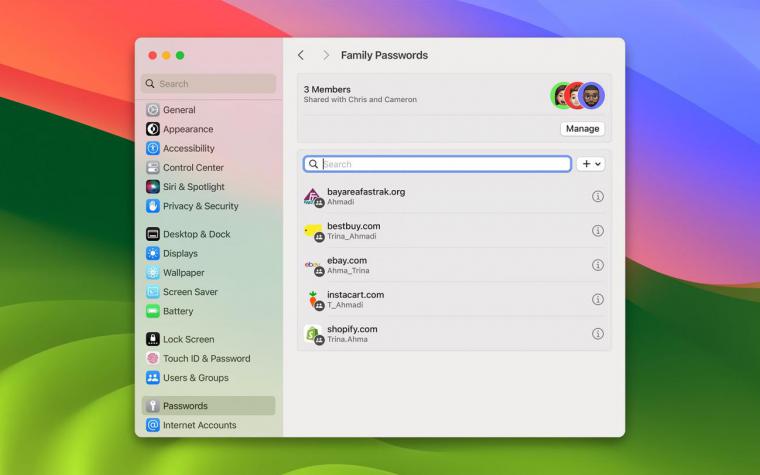Select the Lock Screen label in sidebar
The width and height of the screenshot is (760, 475).
[189, 339]
